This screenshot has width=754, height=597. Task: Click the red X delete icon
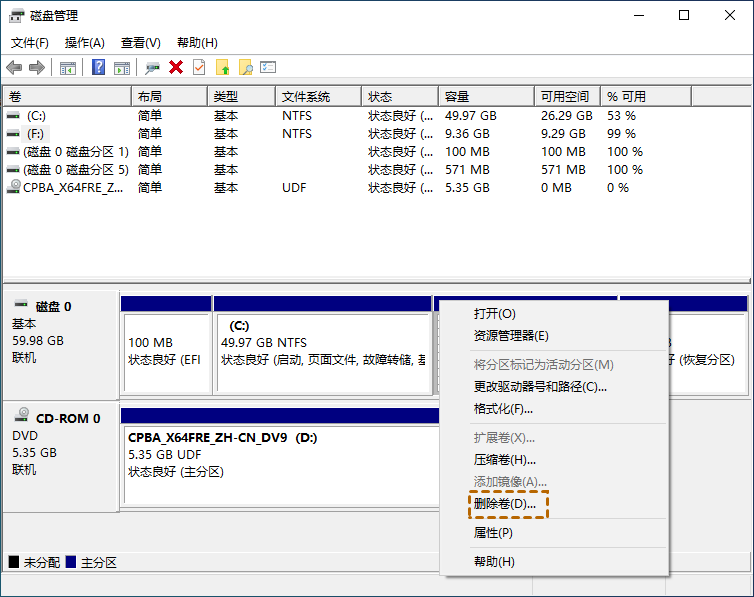coord(176,67)
